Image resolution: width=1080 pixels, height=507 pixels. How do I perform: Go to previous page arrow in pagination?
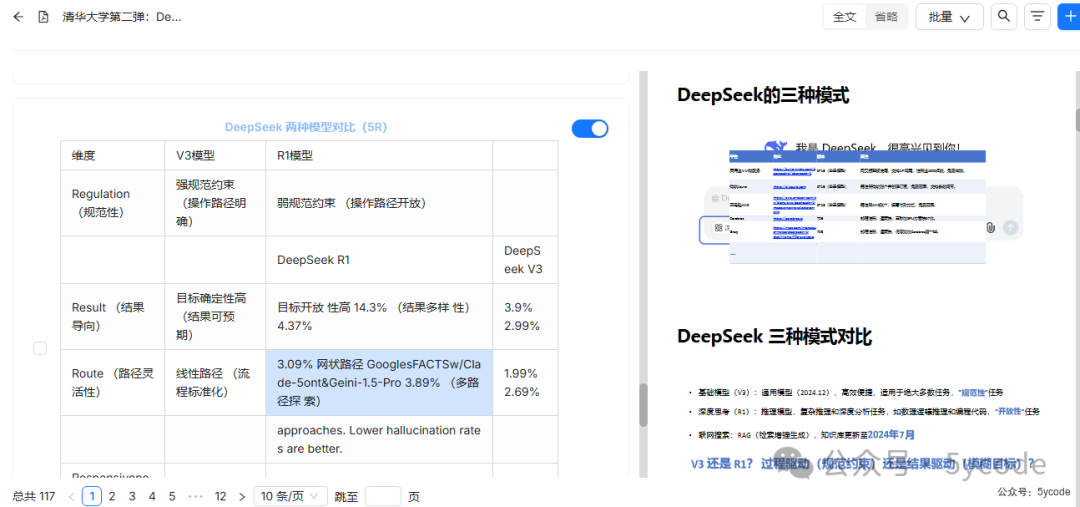[71, 496]
